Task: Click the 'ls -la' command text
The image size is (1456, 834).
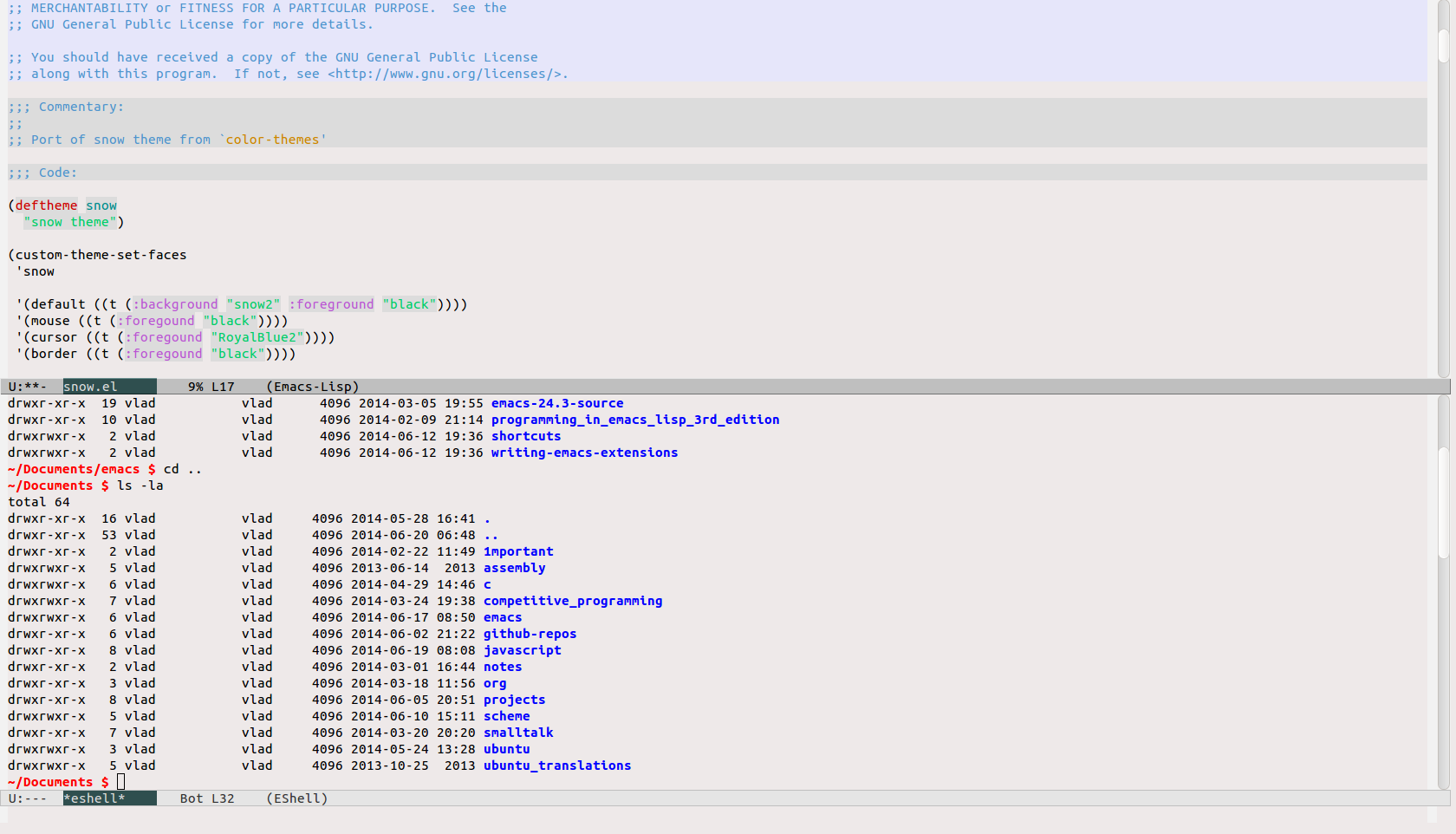Action: [140, 485]
